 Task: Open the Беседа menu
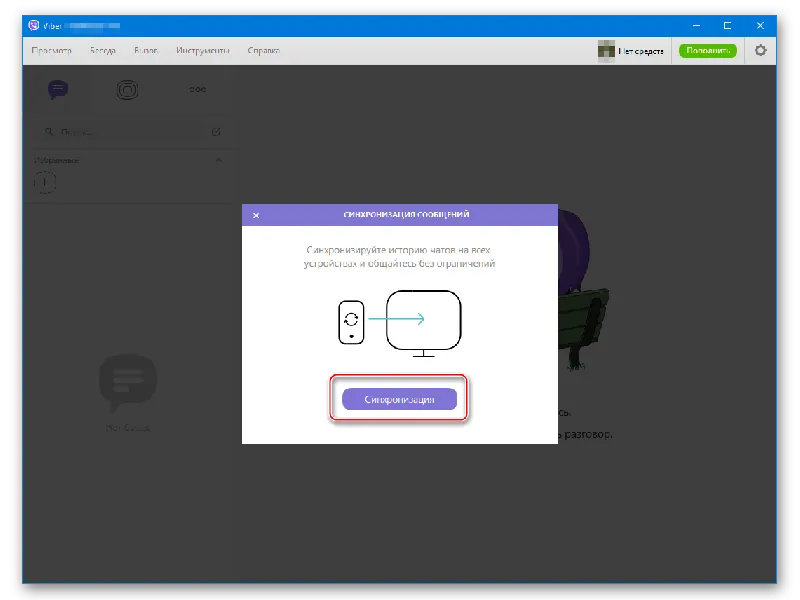(x=101, y=50)
